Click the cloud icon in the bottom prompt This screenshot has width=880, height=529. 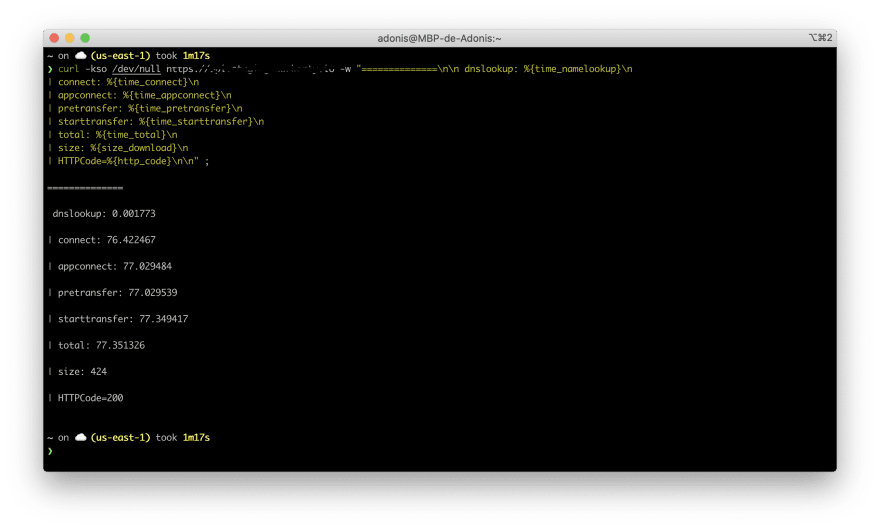81,437
